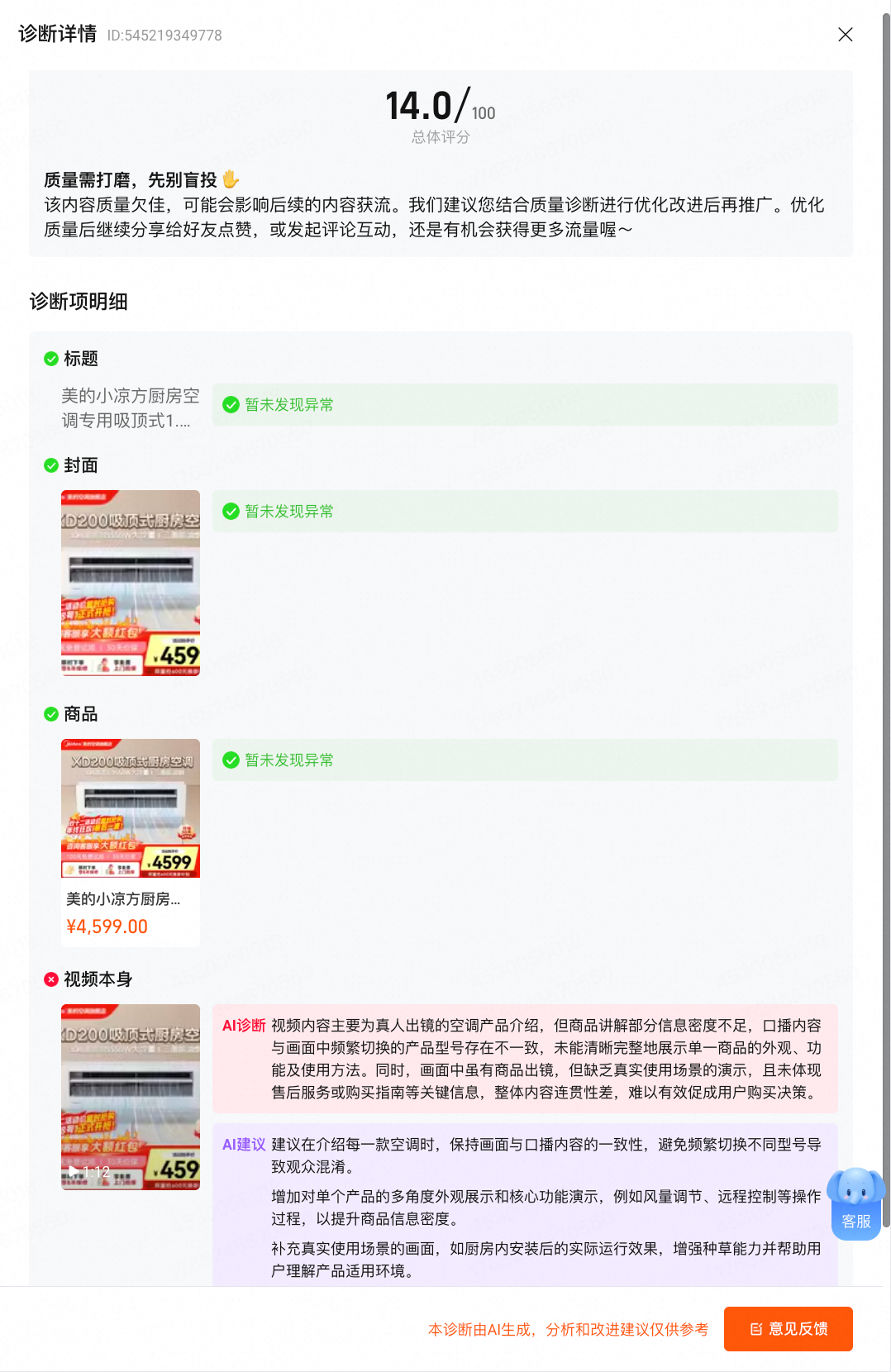Viewport: 891px width, 1372px height.
Task: Click the check icon in 封面 暂未发现异常 row
Action: [231, 512]
